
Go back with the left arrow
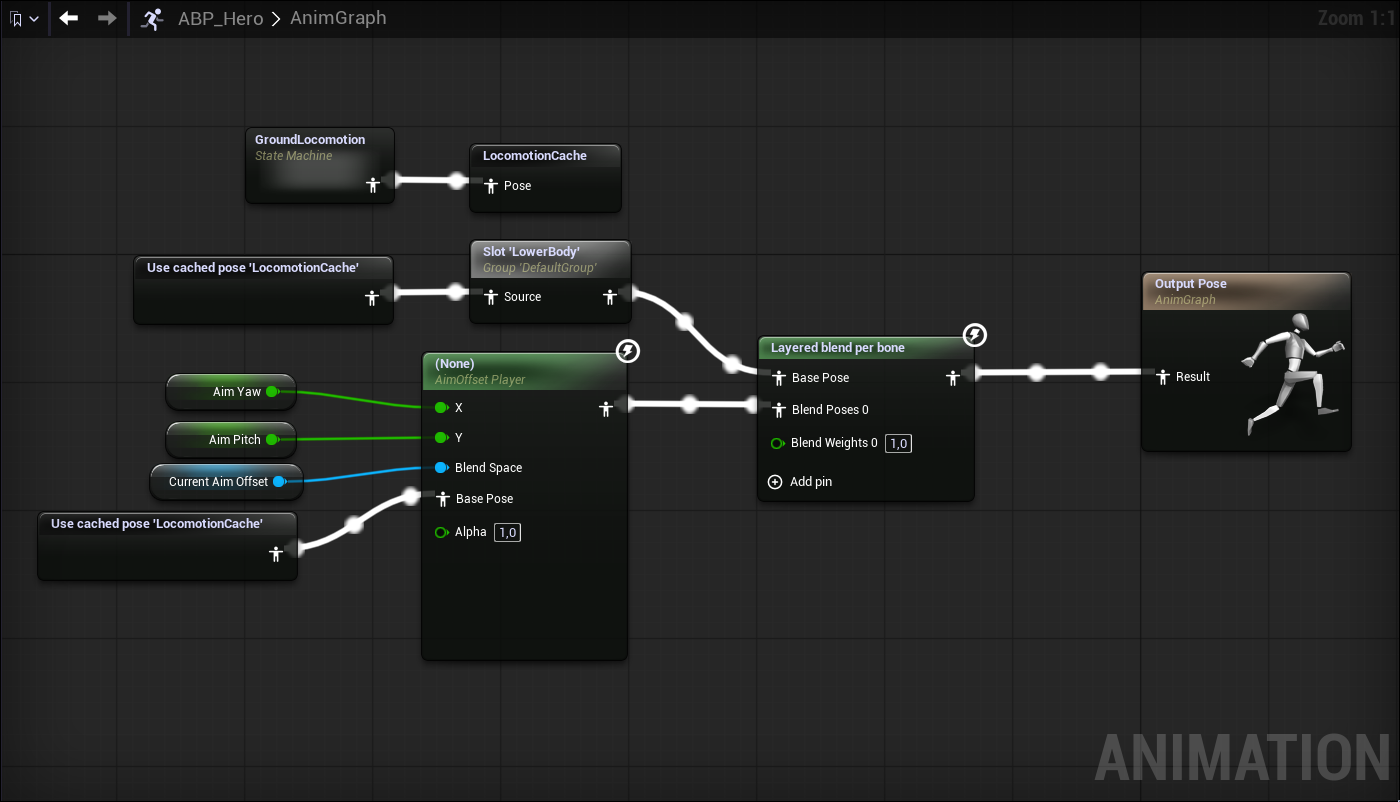pos(69,18)
